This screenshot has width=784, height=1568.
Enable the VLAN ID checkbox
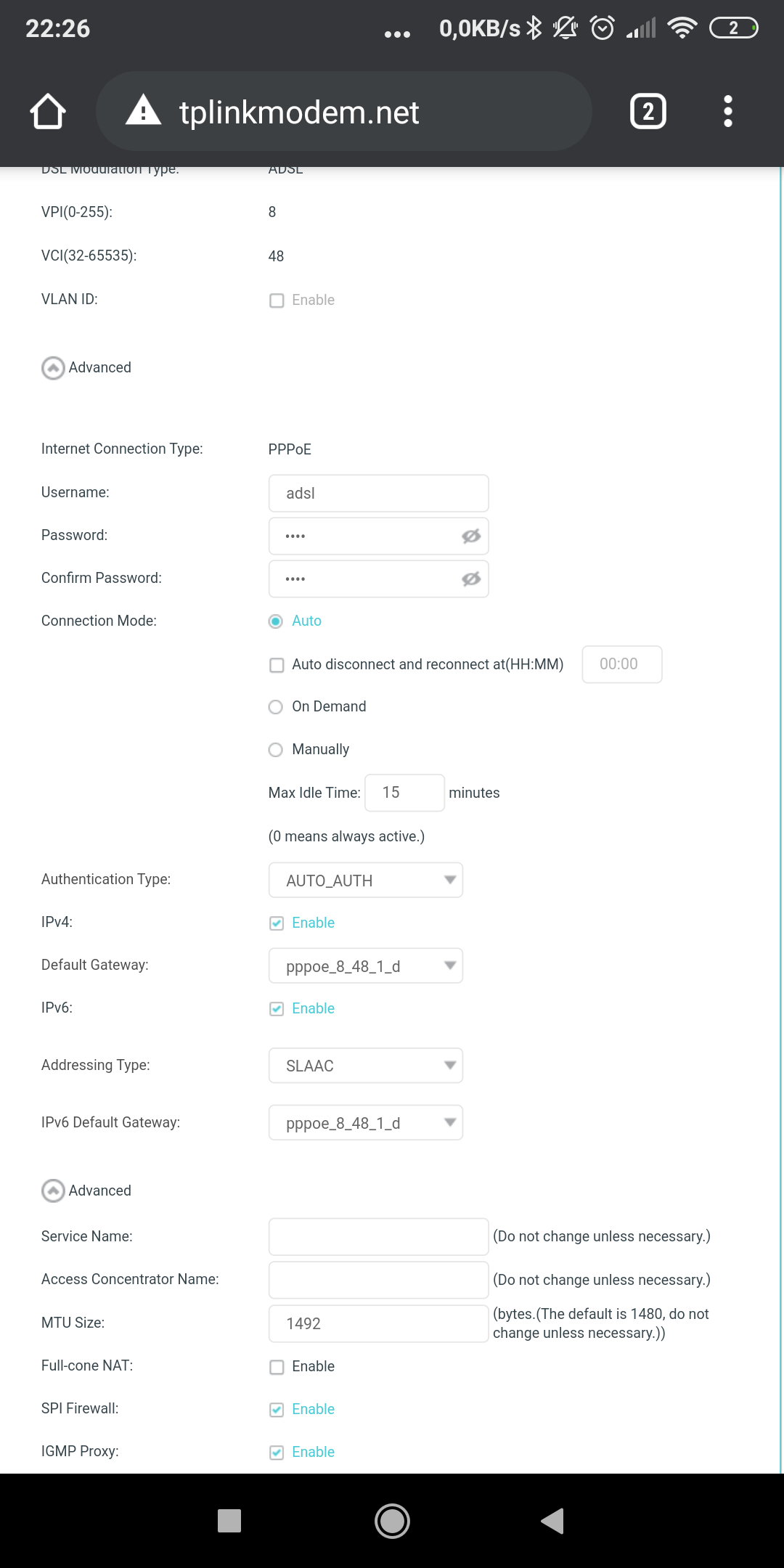(277, 301)
